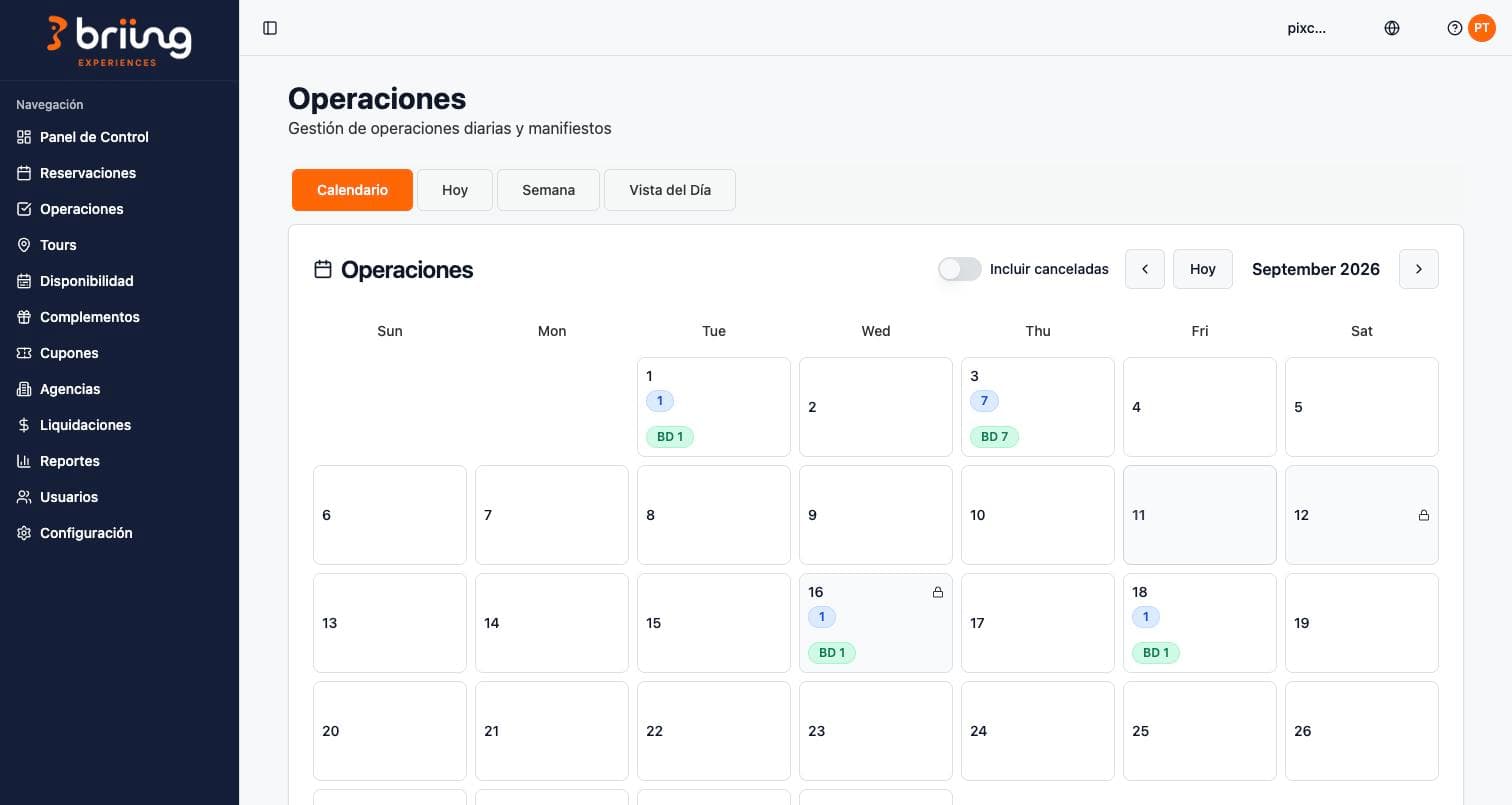Image resolution: width=1512 pixels, height=805 pixels.
Task: Click the BD 7 badge on day 3
Action: pyautogui.click(x=994, y=437)
